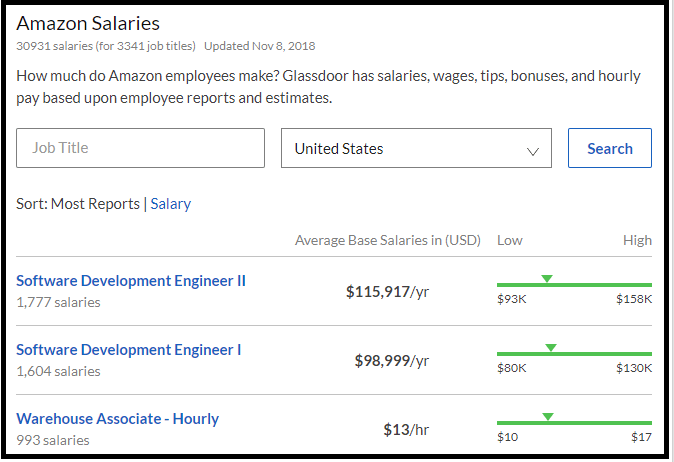Open the United States location dropdown
The height and width of the screenshot is (462, 674).
click(x=415, y=148)
